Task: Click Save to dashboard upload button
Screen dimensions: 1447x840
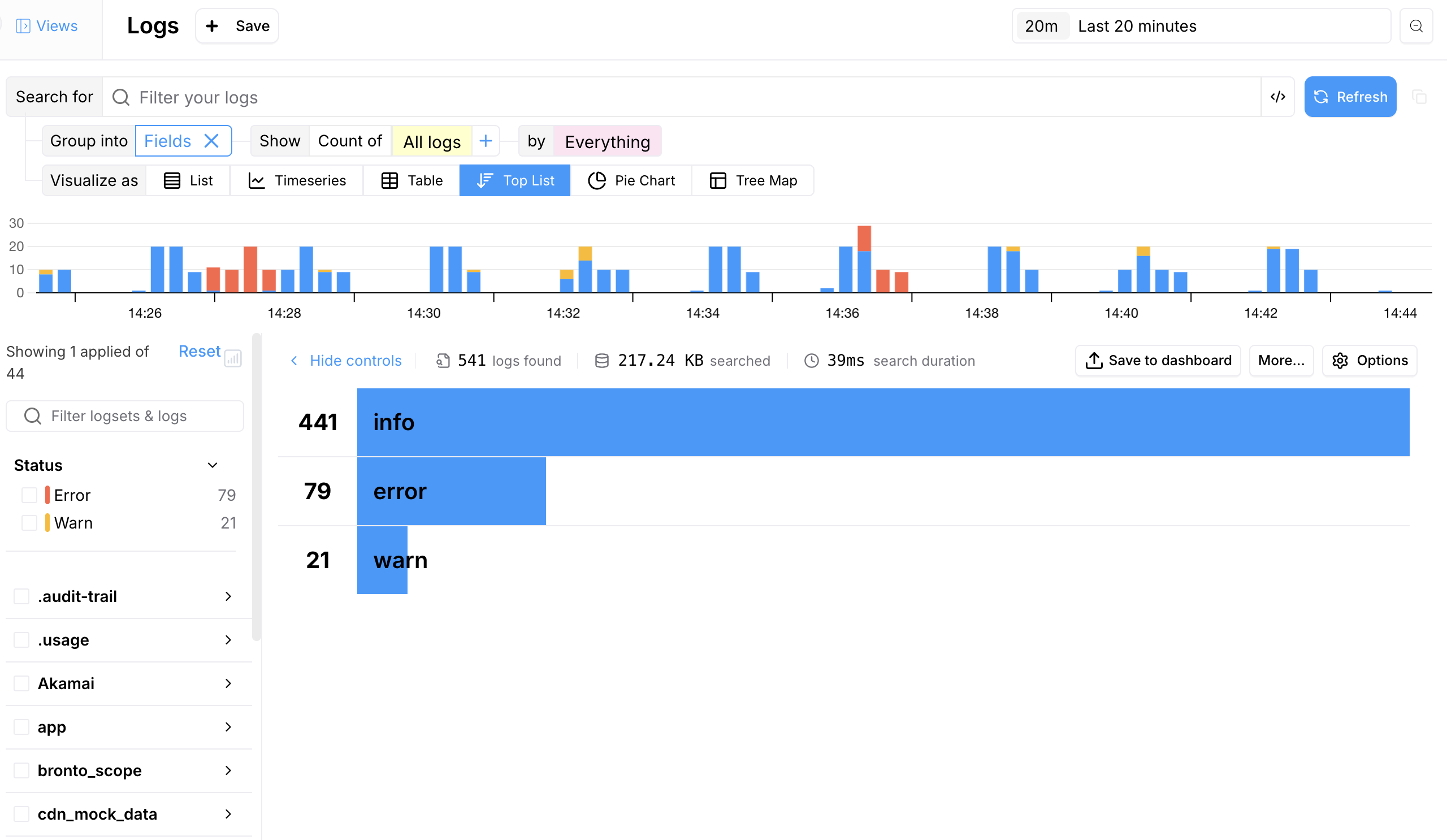Action: click(1158, 361)
